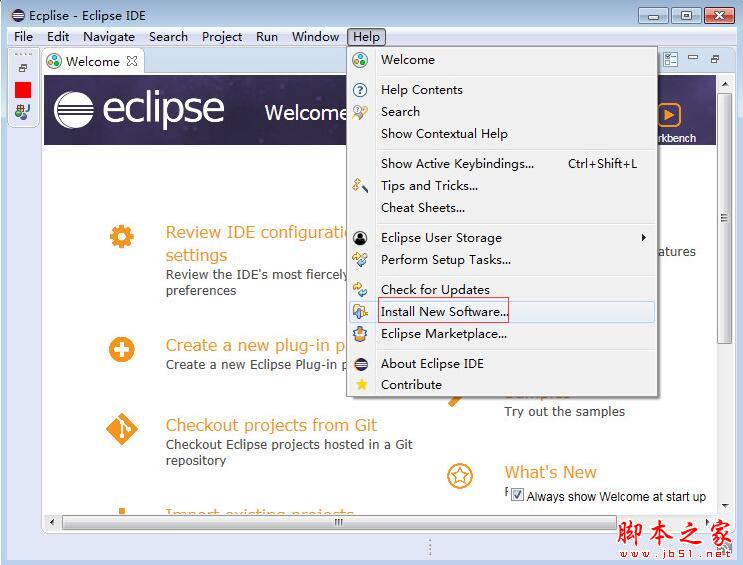Click the Eclipse User Storage icon

pos(360,238)
